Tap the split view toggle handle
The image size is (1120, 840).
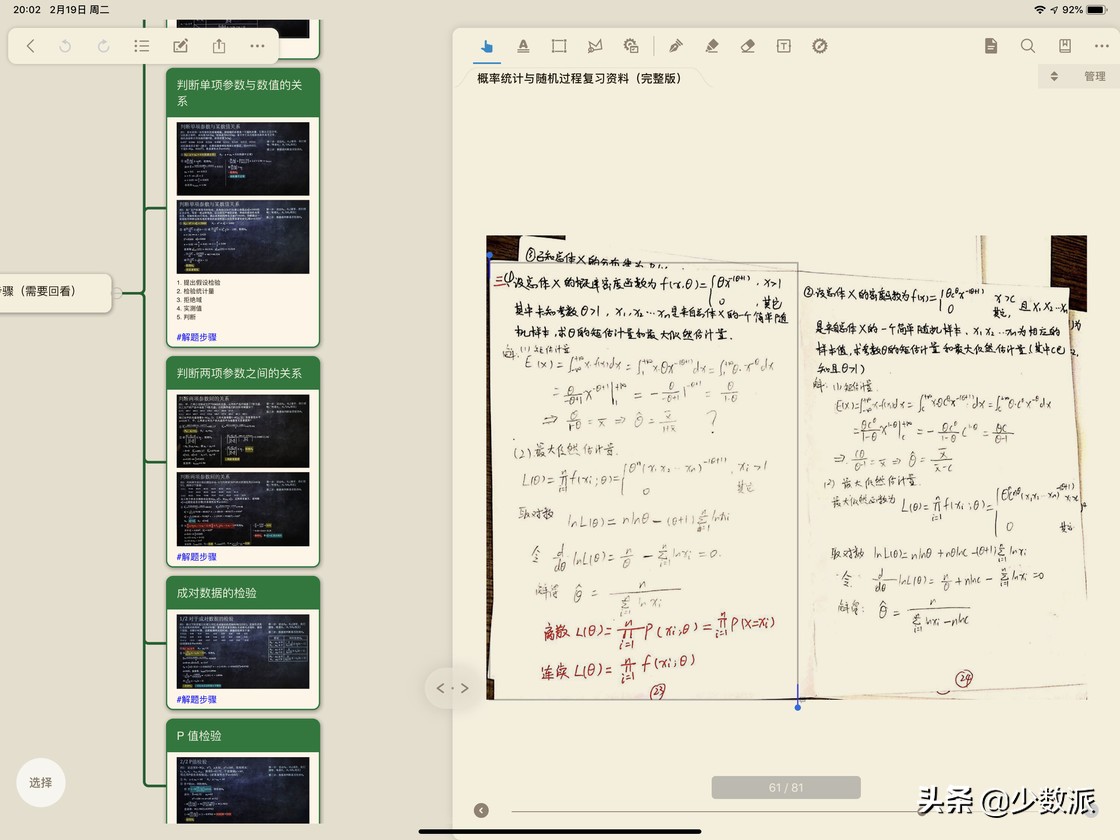(452, 689)
